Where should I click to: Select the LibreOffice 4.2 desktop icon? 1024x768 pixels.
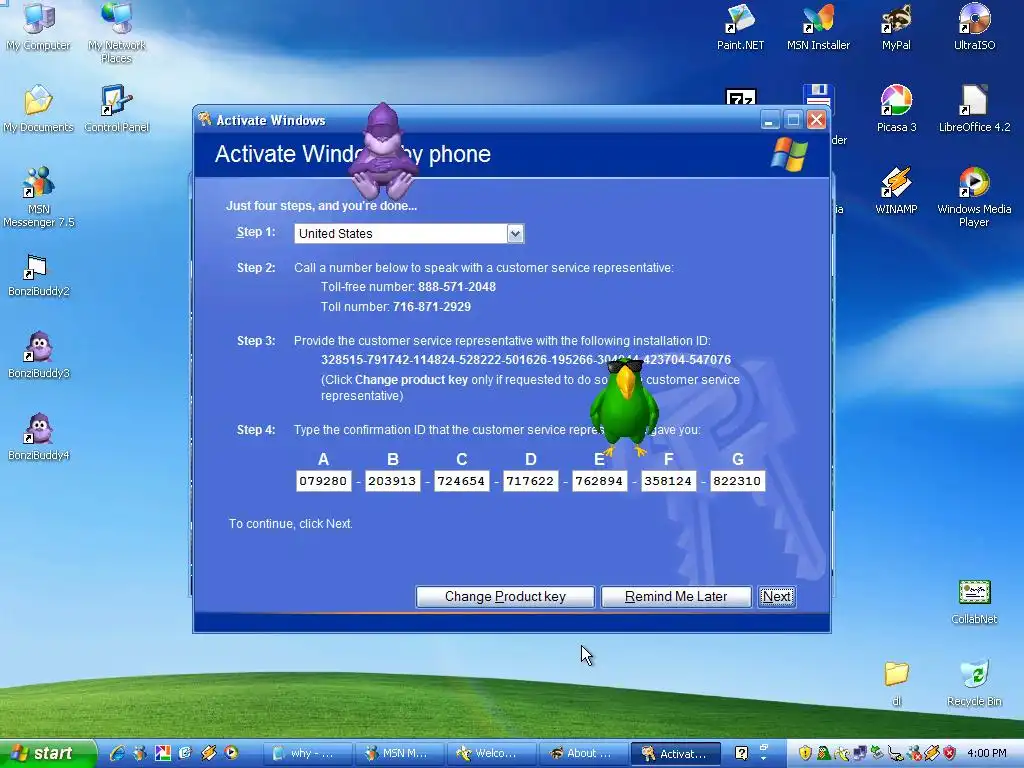974,109
